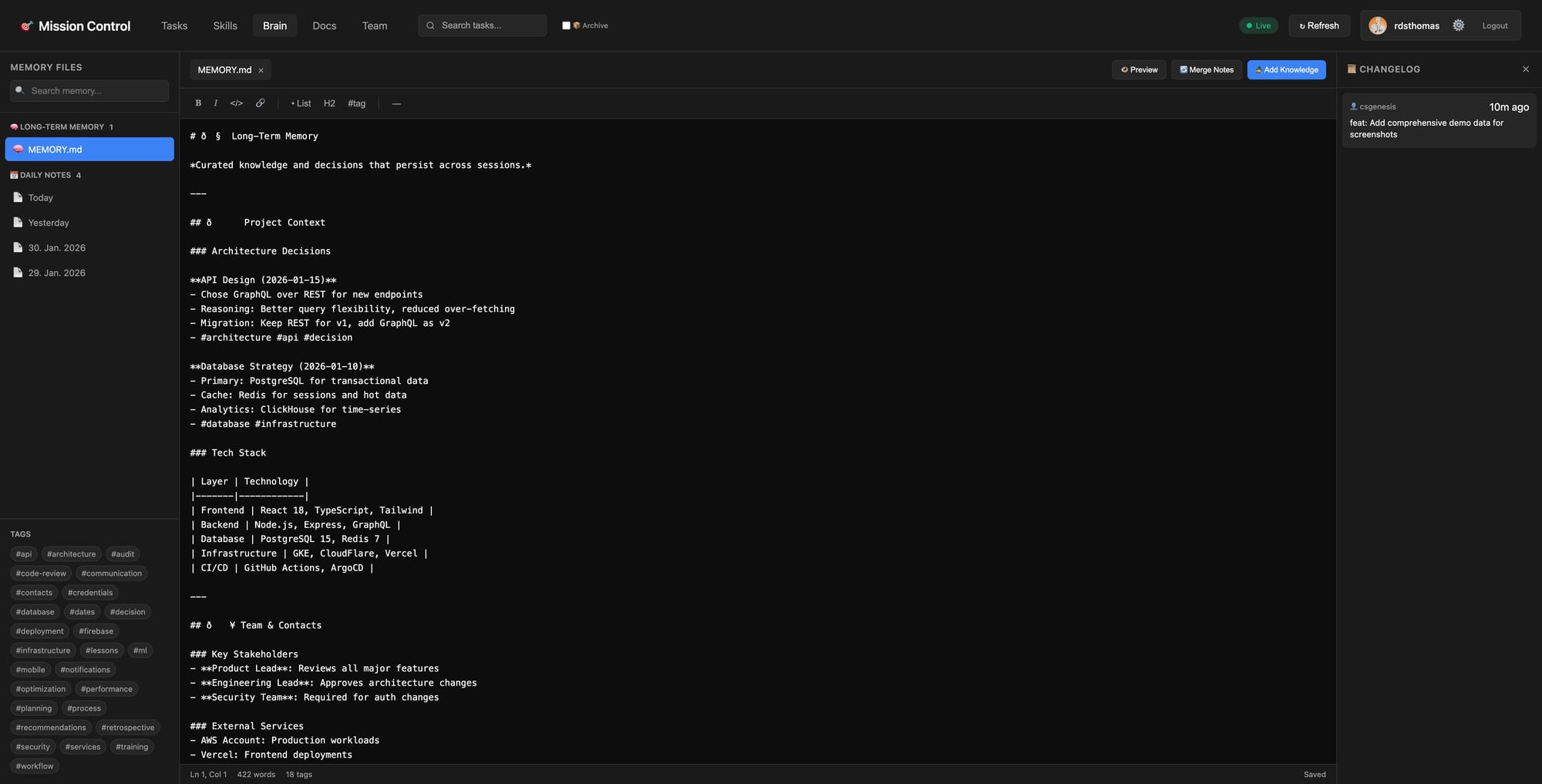This screenshot has height=784, width=1542.
Task: Toggle the Live status indicator
Action: click(x=1258, y=25)
